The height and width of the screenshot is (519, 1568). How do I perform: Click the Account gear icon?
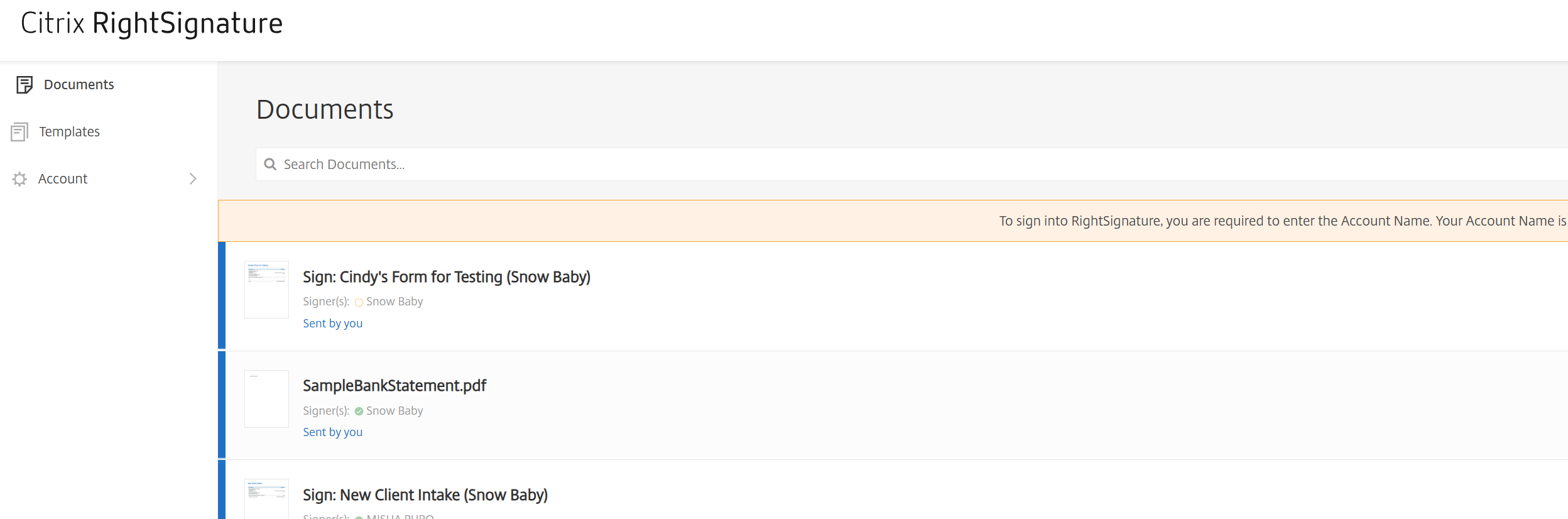click(x=19, y=179)
